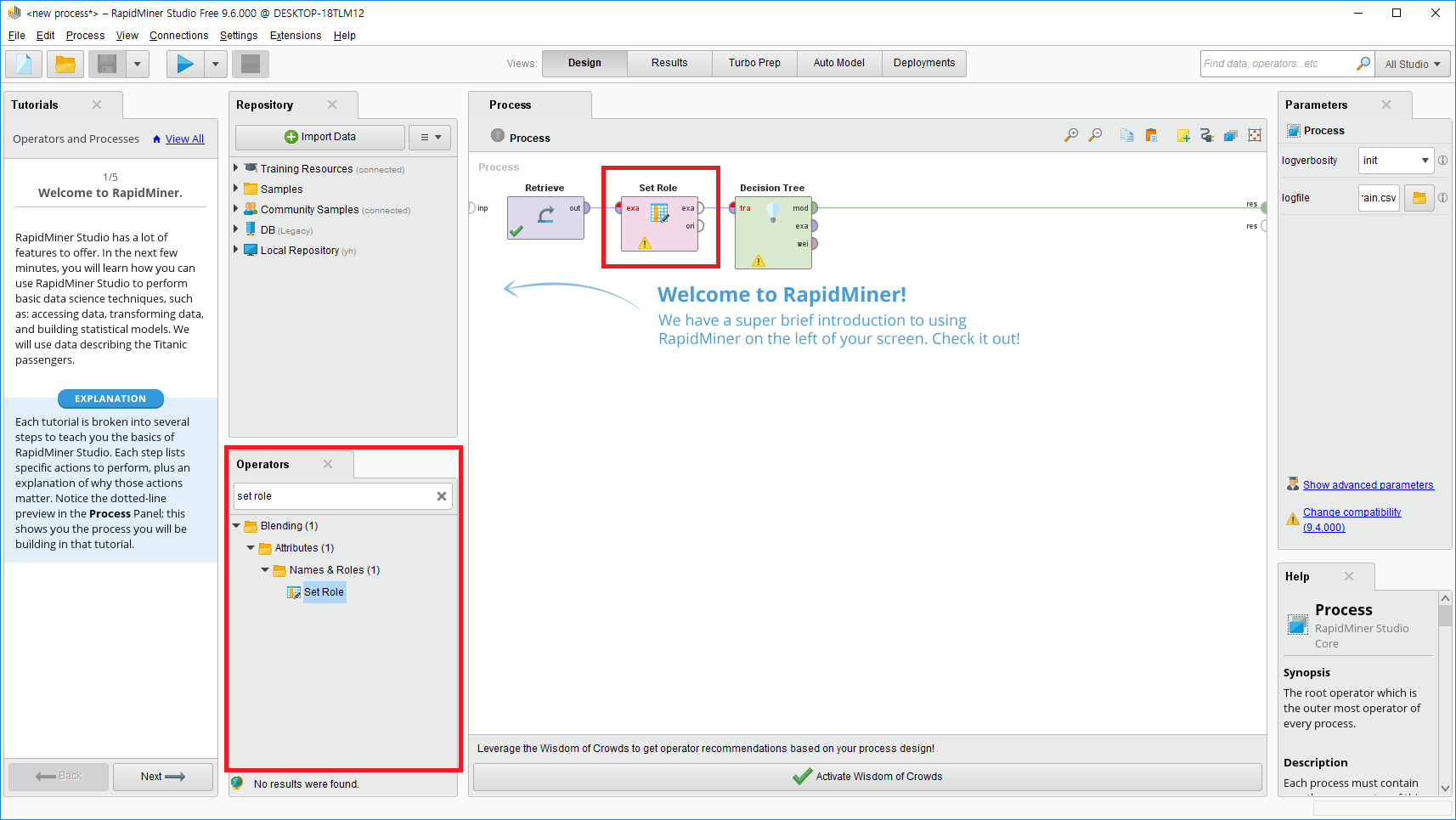Close the Parameters panel tab
1456x820 pixels.
(x=1386, y=105)
